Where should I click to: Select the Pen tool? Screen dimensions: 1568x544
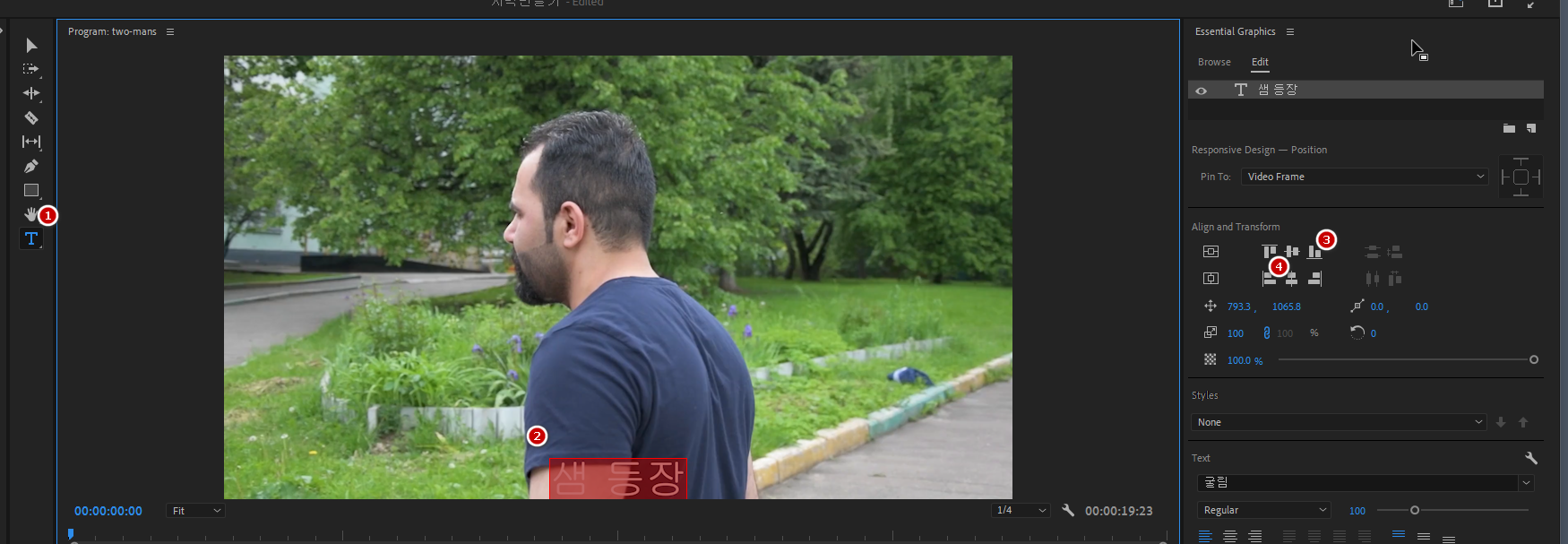31,166
